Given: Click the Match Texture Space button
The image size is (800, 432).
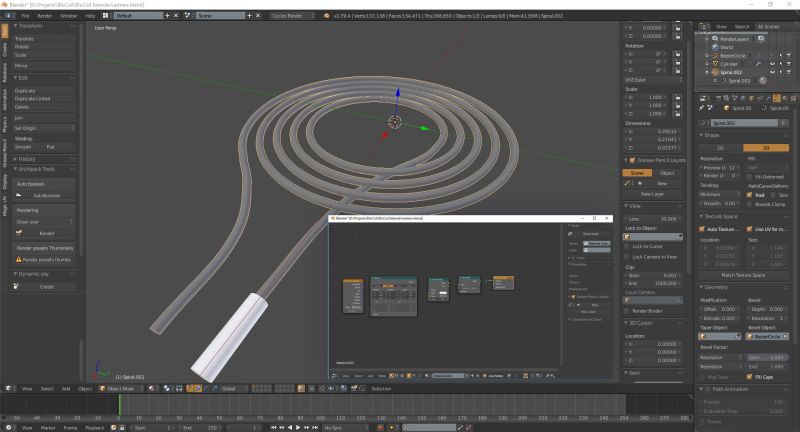Looking at the screenshot, I should click(x=743, y=275).
